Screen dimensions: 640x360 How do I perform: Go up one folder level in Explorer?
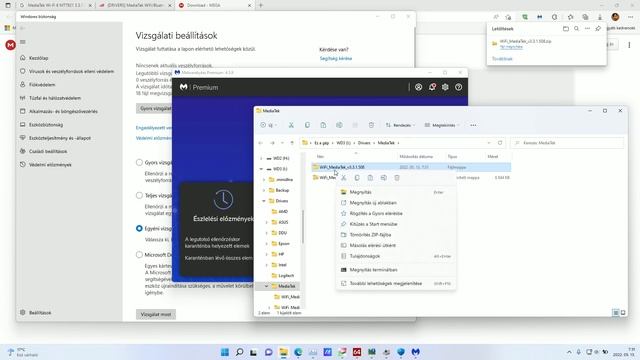292,143
